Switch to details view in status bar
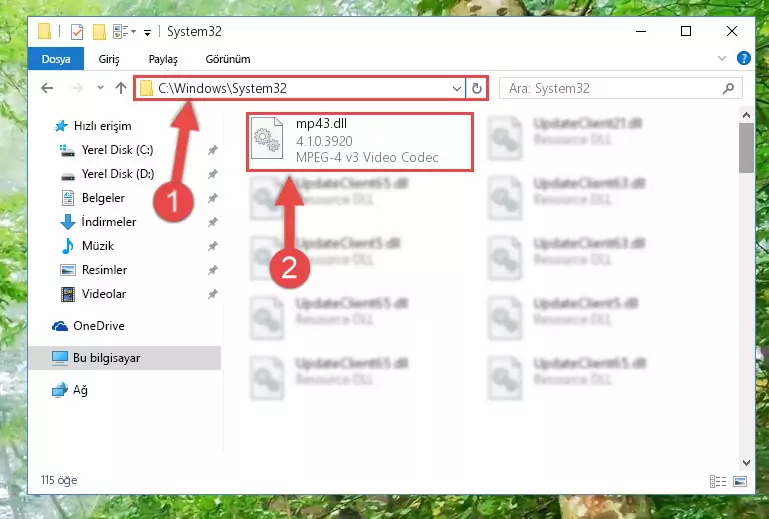The image size is (769, 519). click(x=718, y=481)
